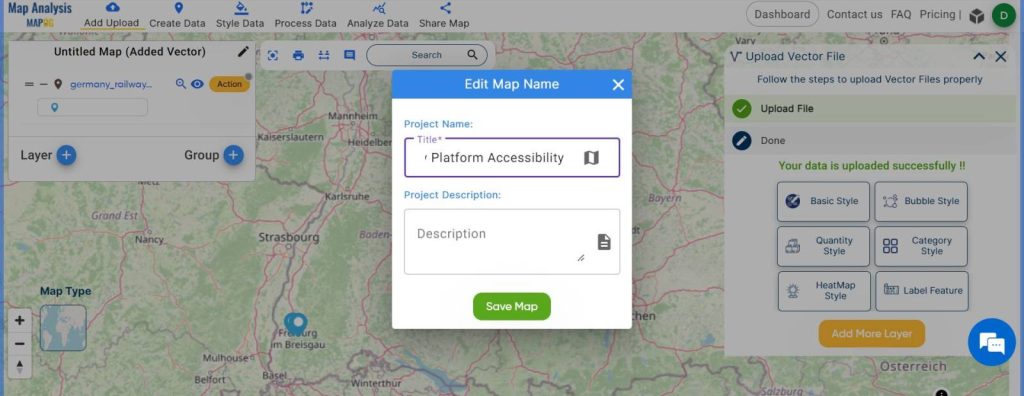The height and width of the screenshot is (396, 1024).
Task: Click the map marker near Freiburg
Action: 296,323
